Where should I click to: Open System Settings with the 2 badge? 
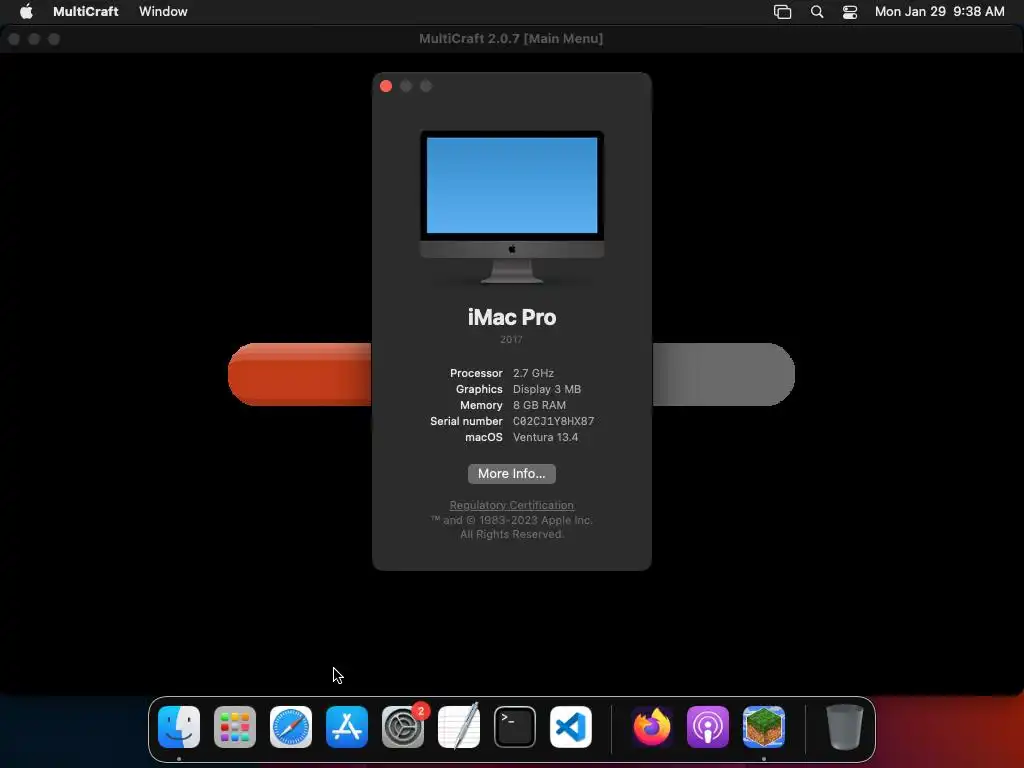[x=403, y=727]
